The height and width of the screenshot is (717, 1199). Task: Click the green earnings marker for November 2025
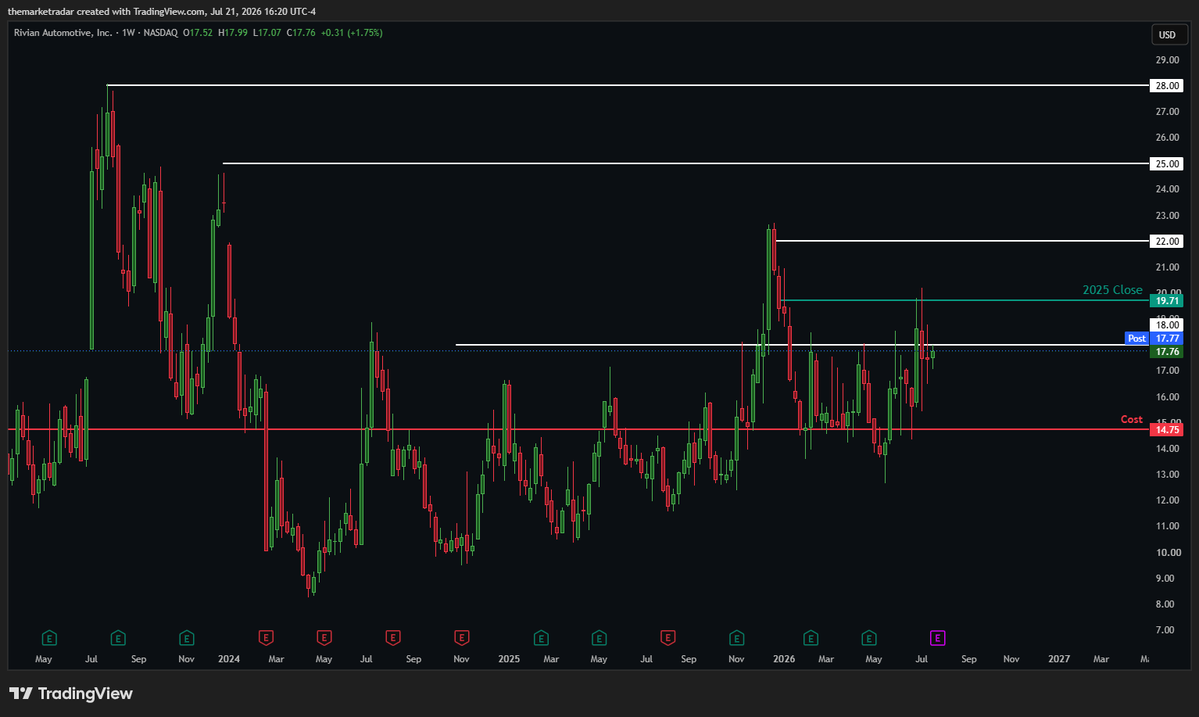[x=736, y=638]
